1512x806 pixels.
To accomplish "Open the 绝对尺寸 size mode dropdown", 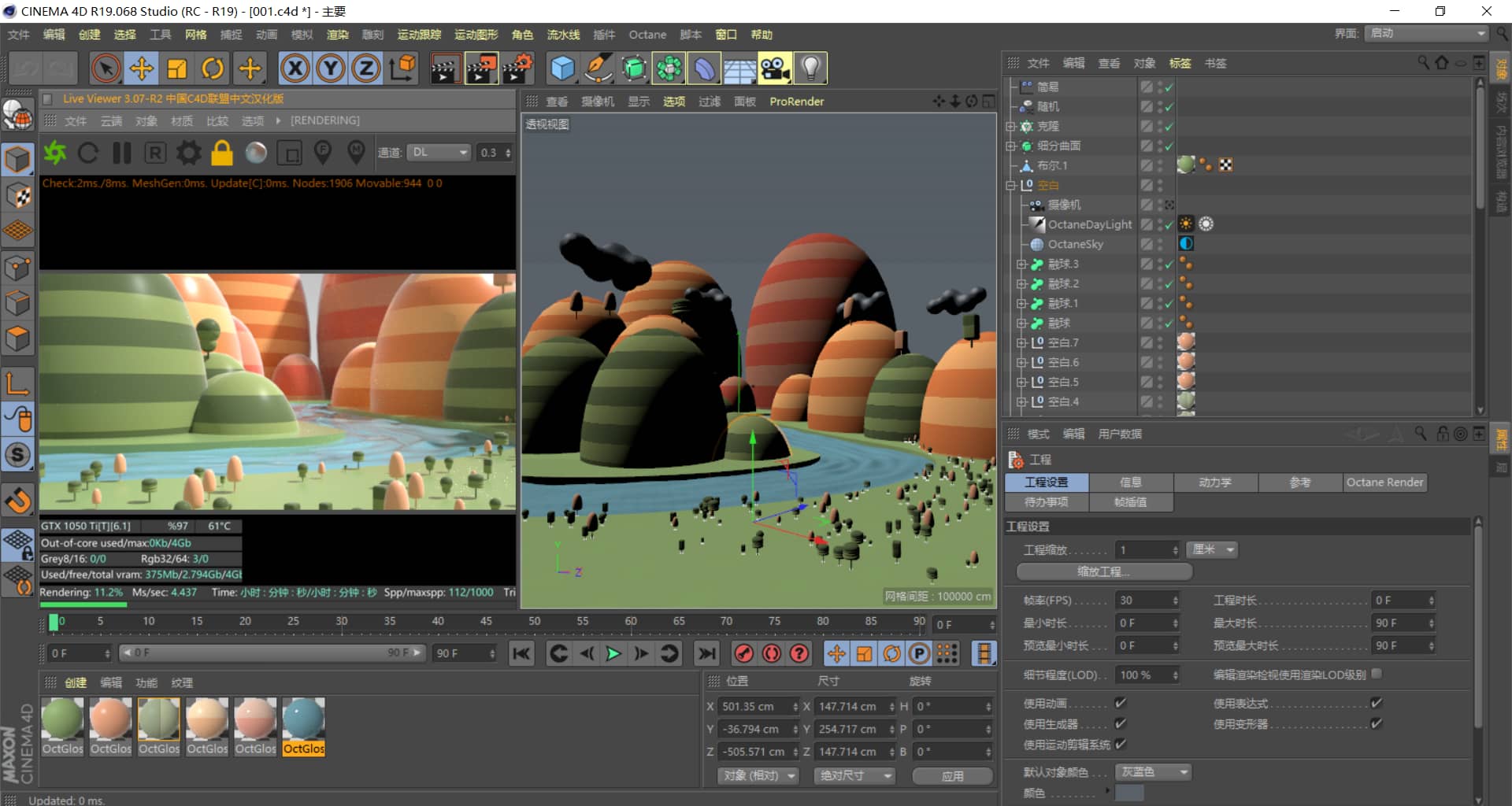I will click(854, 776).
